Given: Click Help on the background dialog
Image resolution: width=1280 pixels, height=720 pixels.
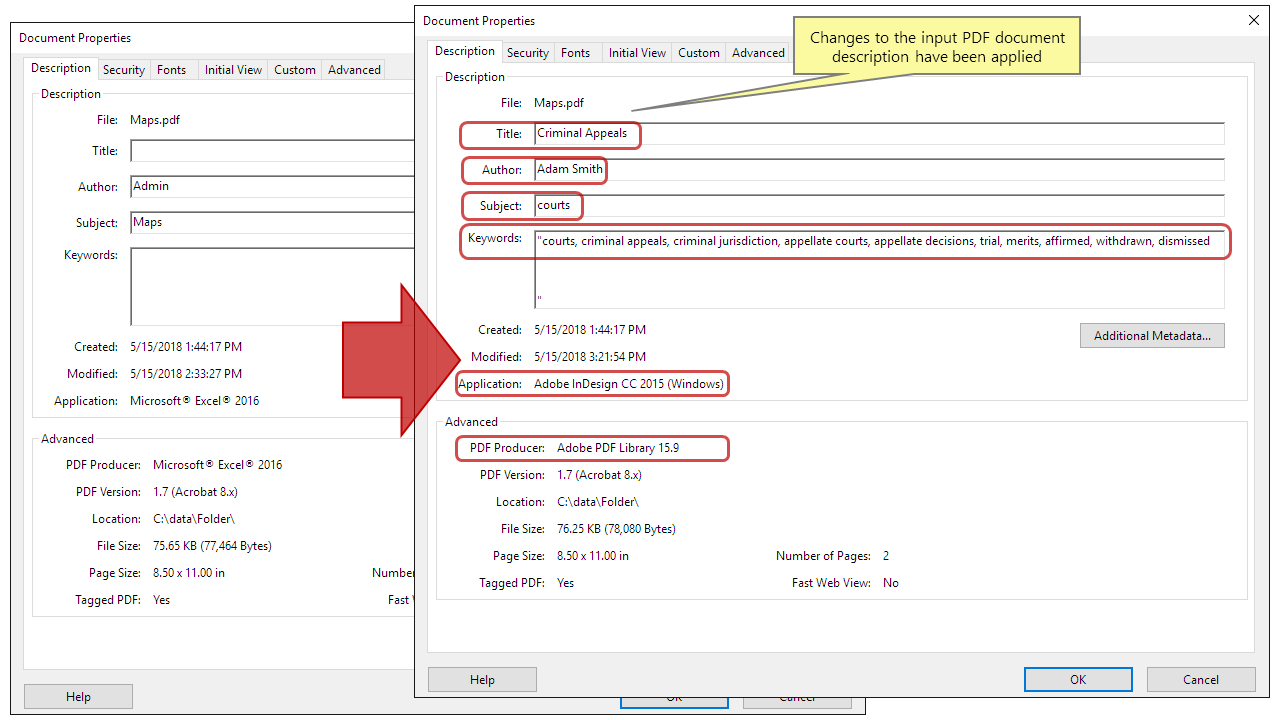Looking at the screenshot, I should tap(78, 696).
